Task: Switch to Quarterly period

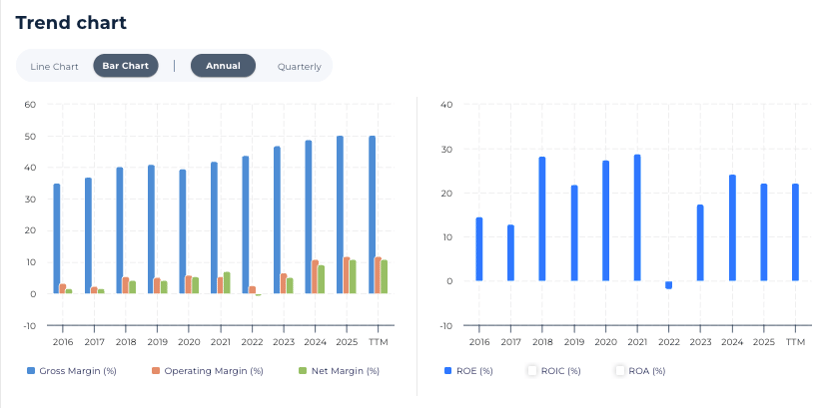Action: click(299, 67)
